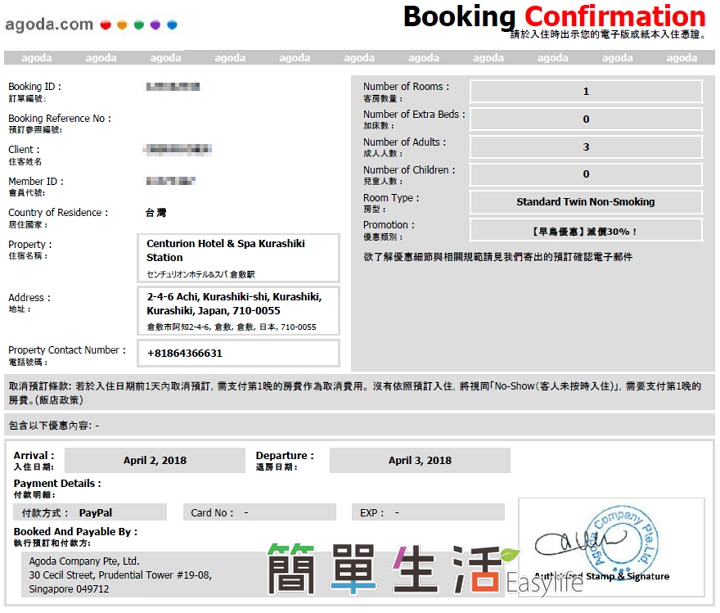Click the Japanese hotel name センチュリオンホテル
This screenshot has width=720, height=613.
pyautogui.click(x=201, y=275)
